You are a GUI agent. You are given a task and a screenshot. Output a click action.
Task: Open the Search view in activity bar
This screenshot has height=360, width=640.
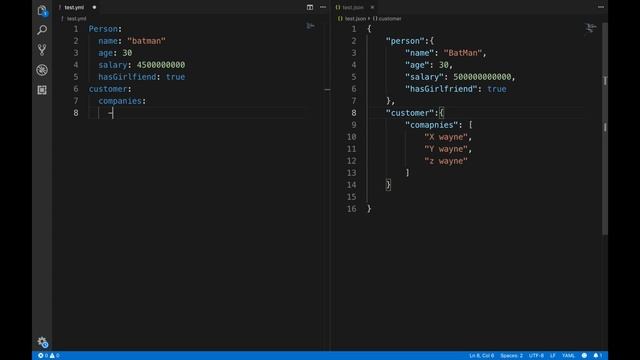42,30
